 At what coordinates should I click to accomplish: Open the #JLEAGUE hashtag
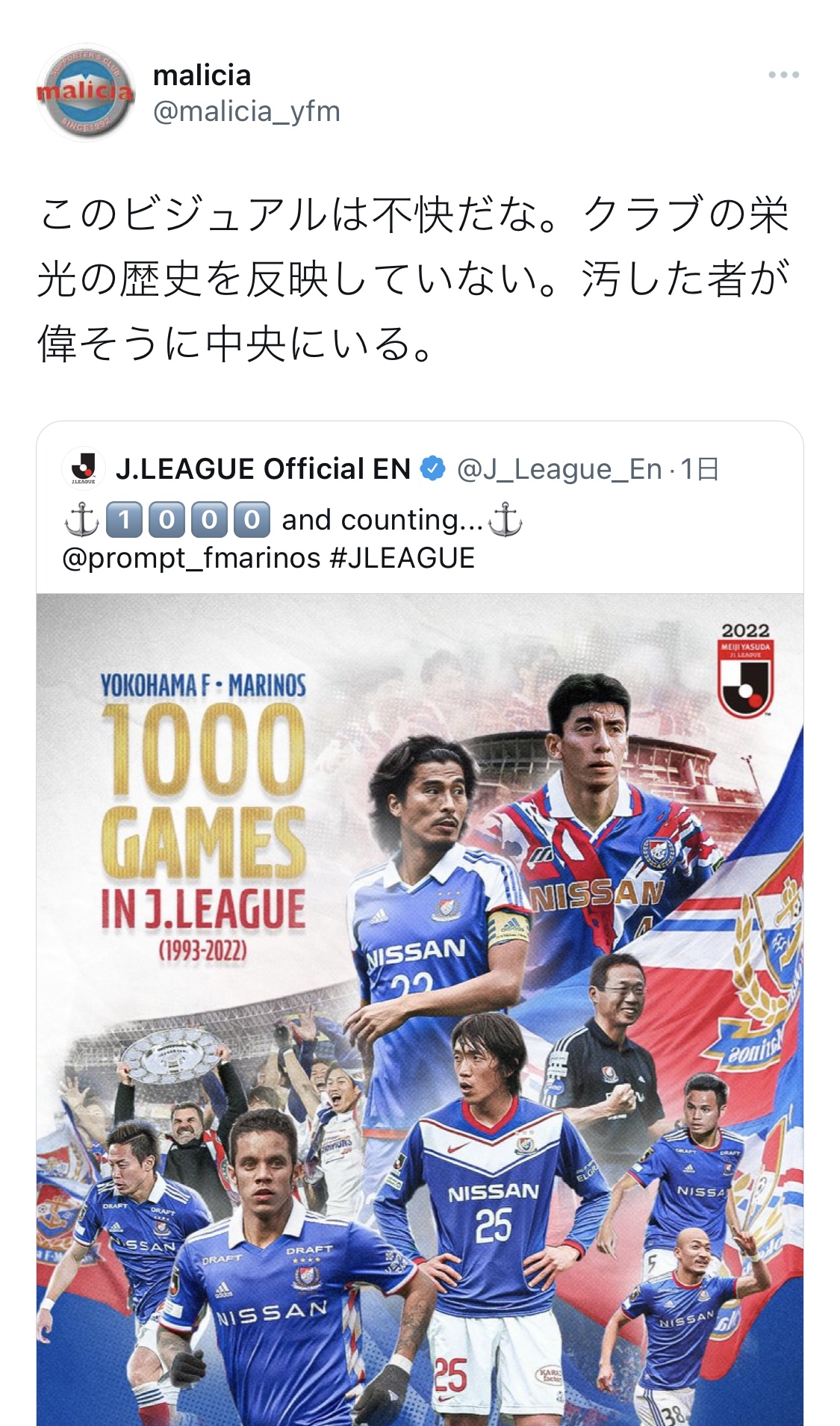(402, 558)
